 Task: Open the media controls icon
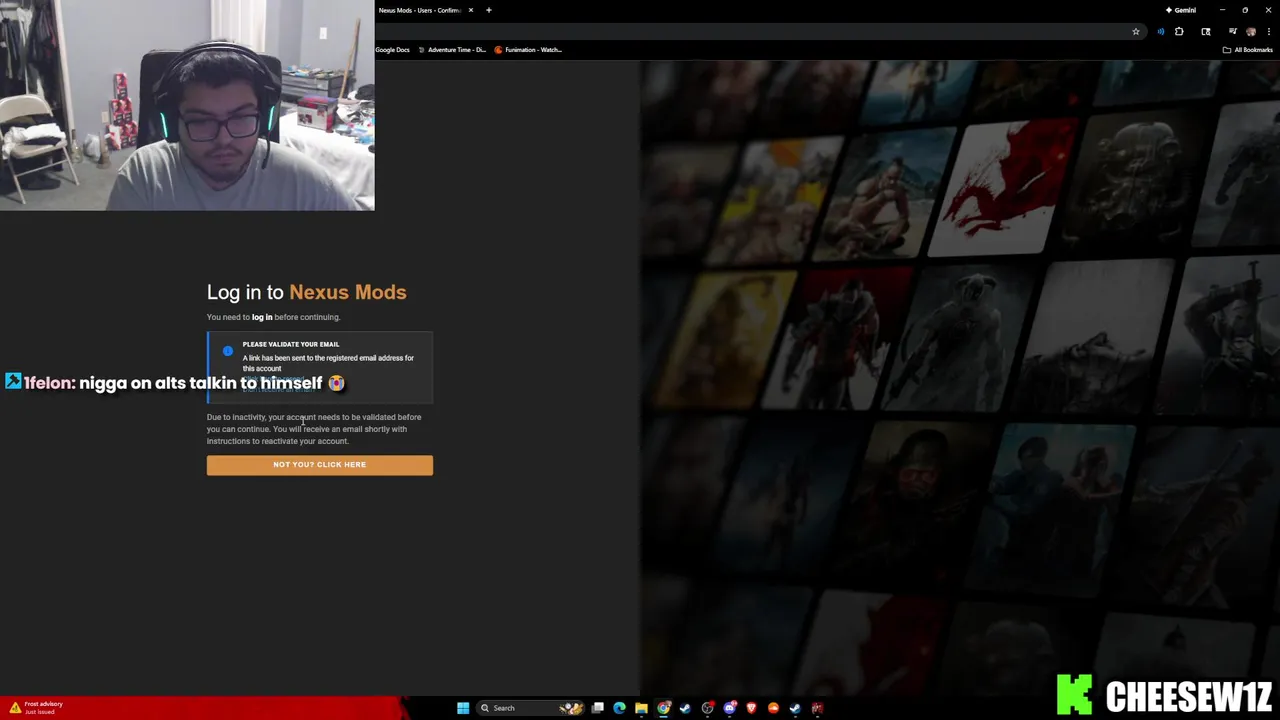point(1233,32)
